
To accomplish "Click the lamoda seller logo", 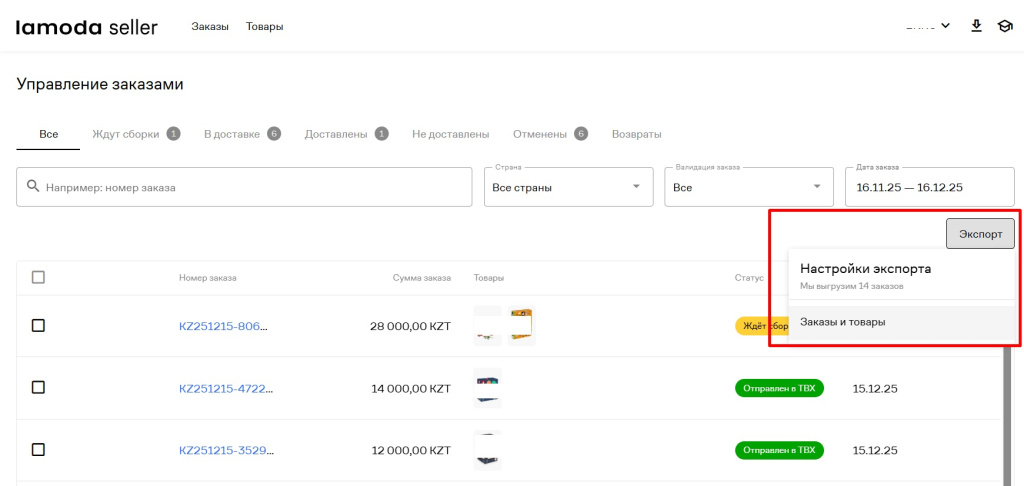I will 86,27.
